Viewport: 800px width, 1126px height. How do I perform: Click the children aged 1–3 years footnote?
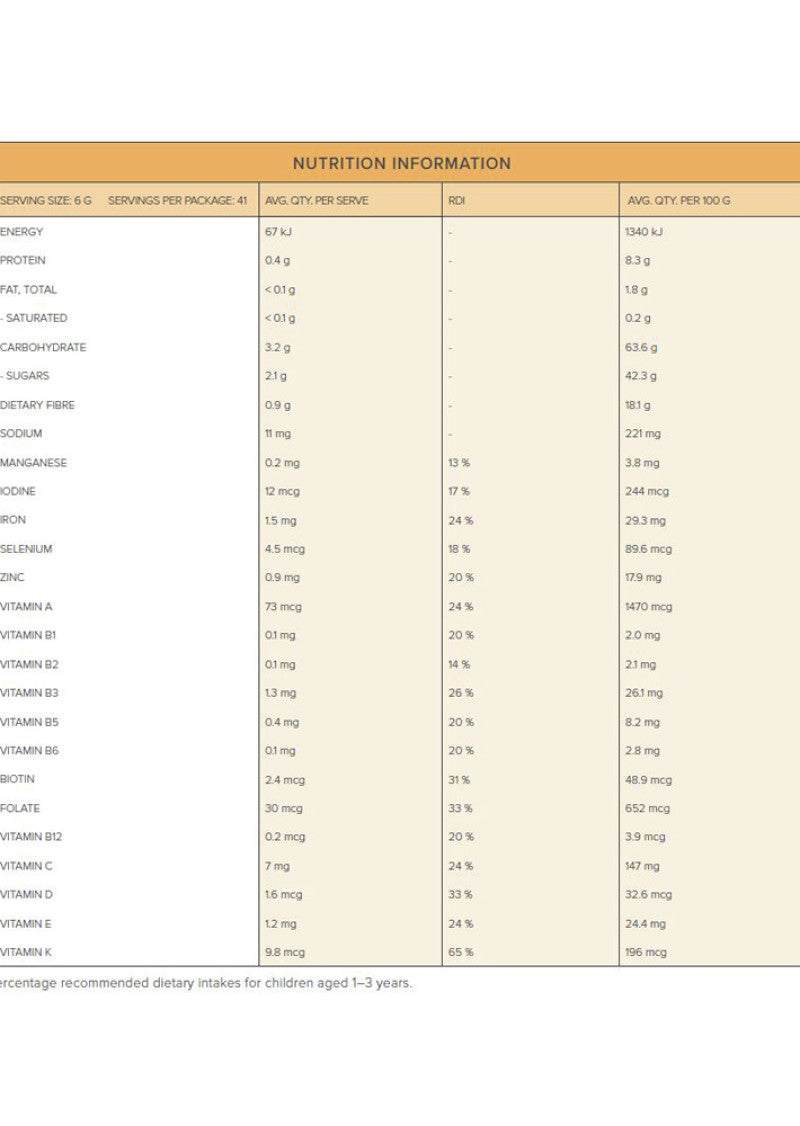(x=206, y=983)
